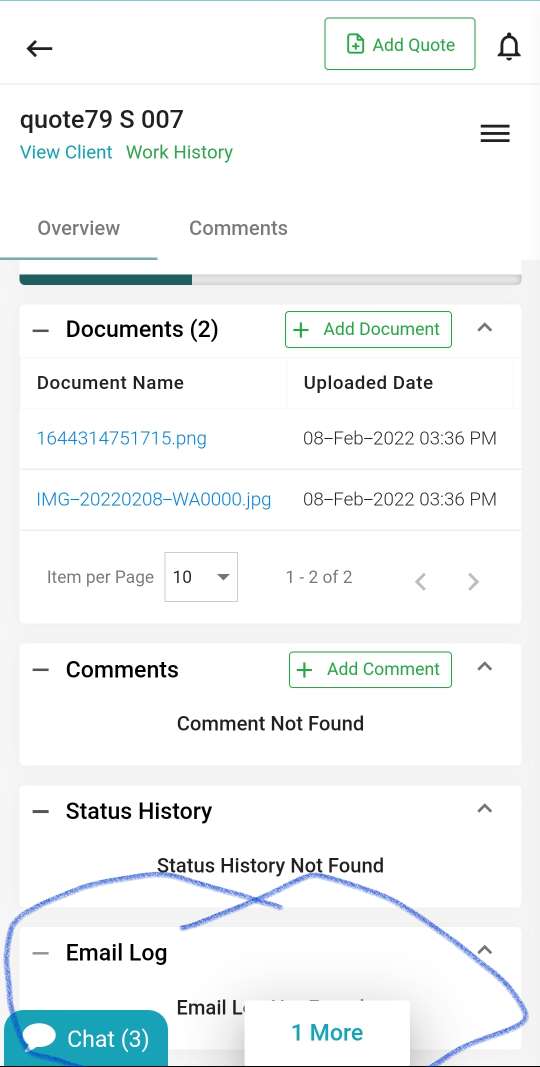
Task: Open the View Client link
Action: (66, 152)
